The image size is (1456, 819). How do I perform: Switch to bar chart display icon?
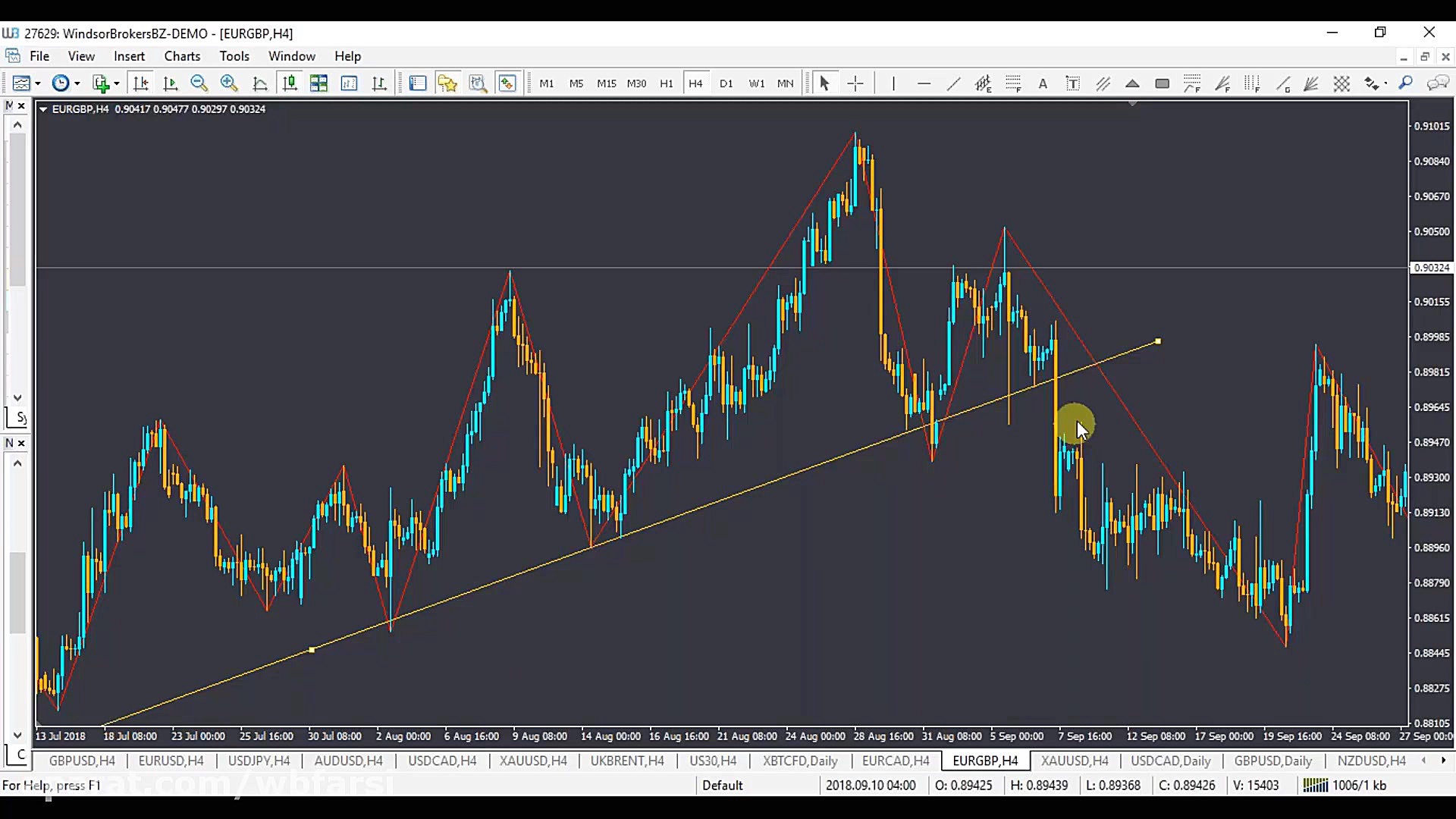(x=379, y=83)
